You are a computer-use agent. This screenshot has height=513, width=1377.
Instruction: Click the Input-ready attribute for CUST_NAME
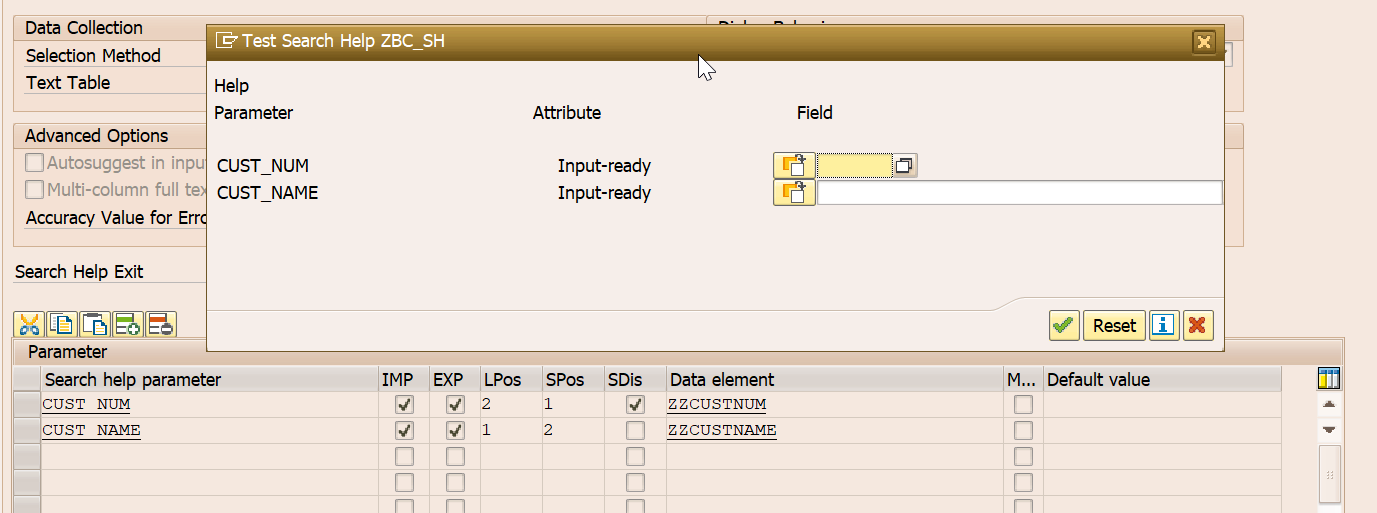click(604, 193)
